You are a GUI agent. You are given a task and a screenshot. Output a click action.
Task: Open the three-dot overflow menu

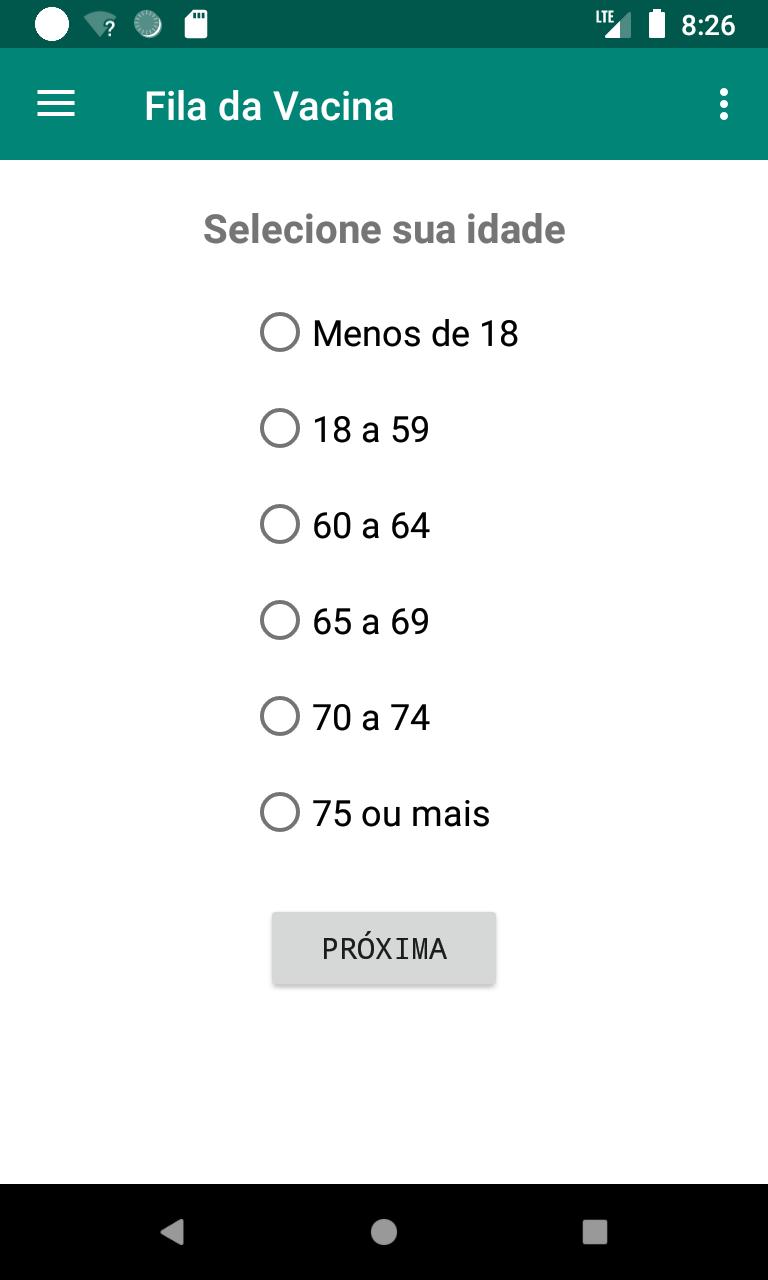723,104
